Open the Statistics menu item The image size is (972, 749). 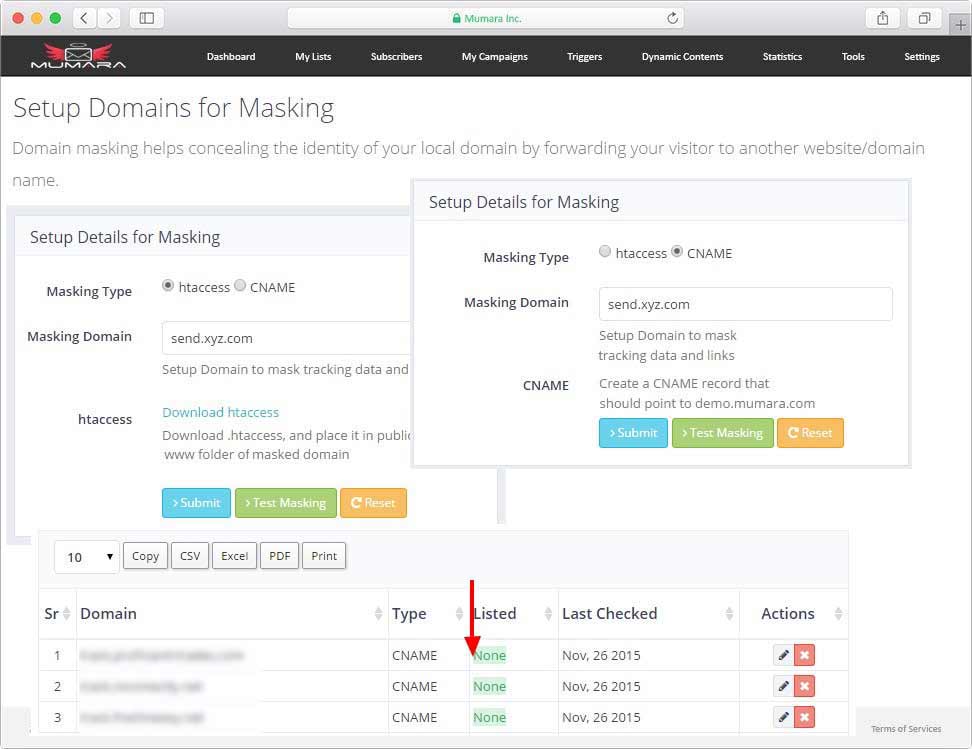tap(782, 57)
